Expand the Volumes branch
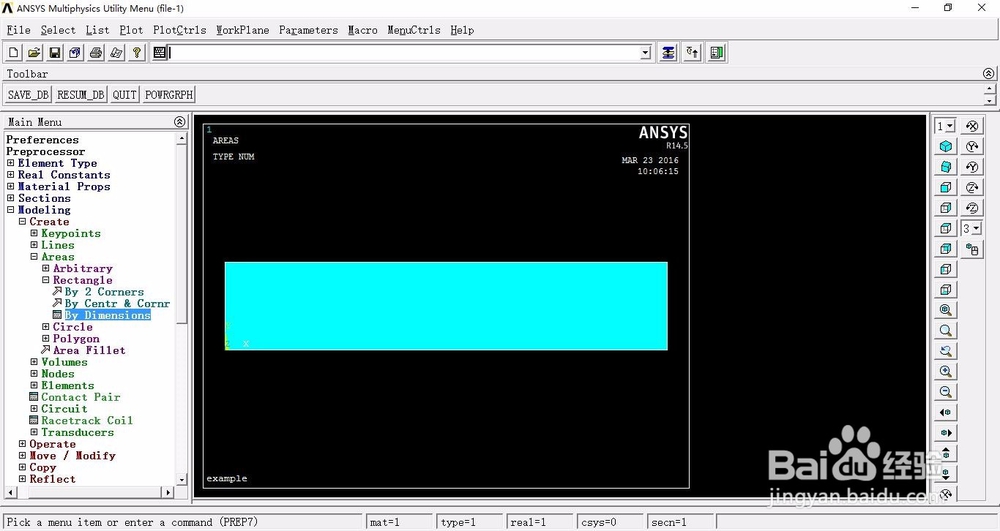The width and height of the screenshot is (1000, 531). 34,361
